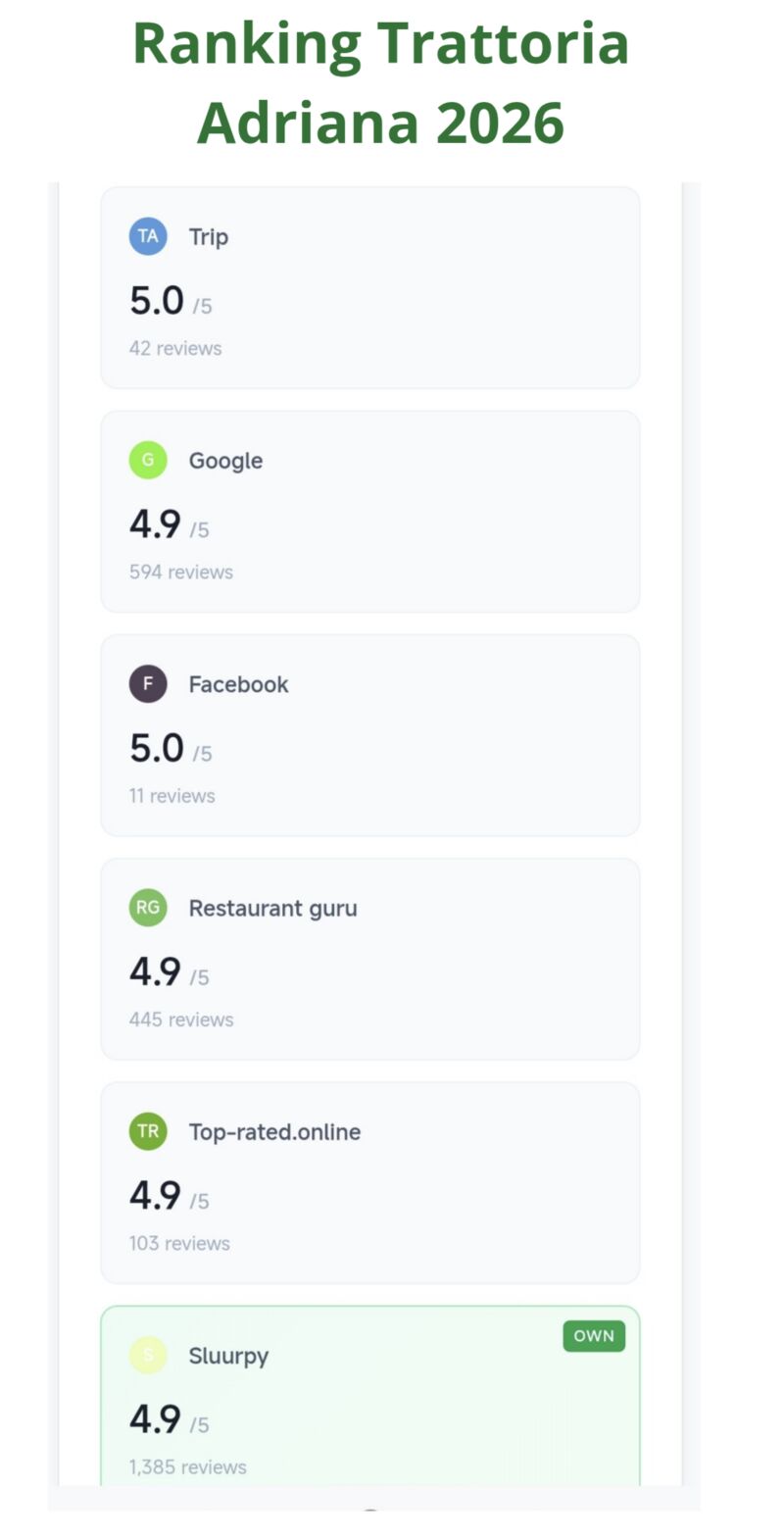784x1539 pixels.
Task: Click the Sluurpy platform label
Action: coord(228,1357)
